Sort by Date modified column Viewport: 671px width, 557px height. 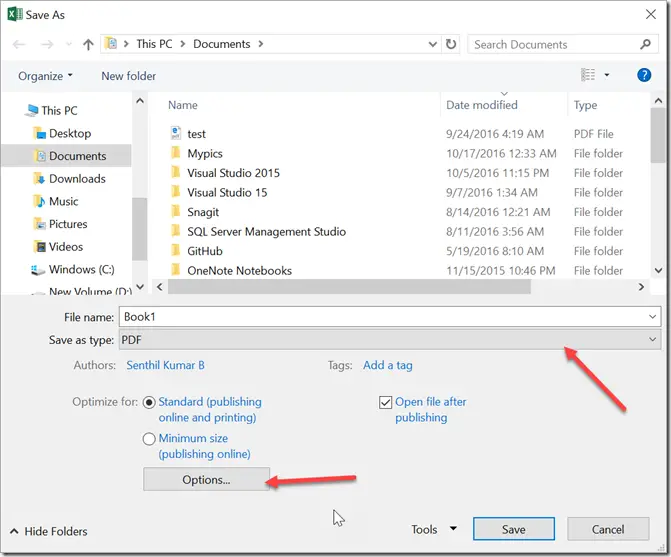tap(482, 105)
